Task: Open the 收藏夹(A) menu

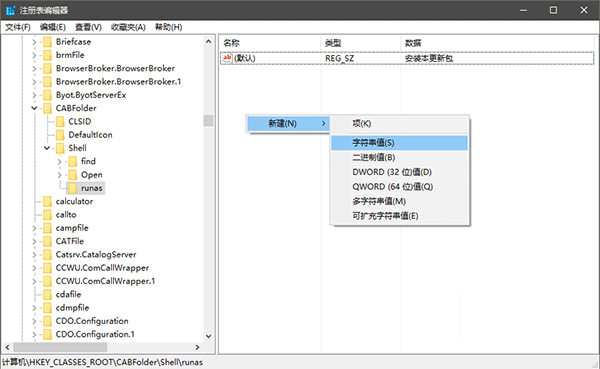Action: pos(129,27)
